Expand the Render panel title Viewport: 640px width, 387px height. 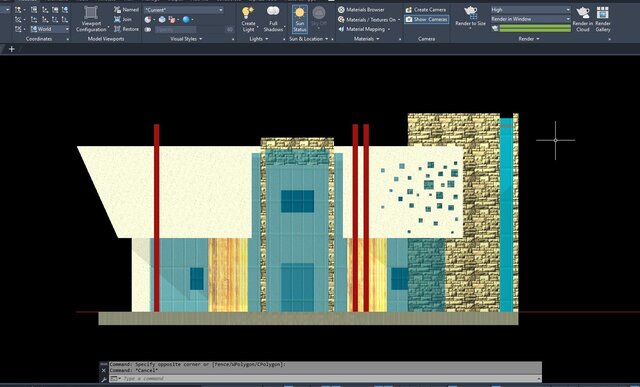529,39
